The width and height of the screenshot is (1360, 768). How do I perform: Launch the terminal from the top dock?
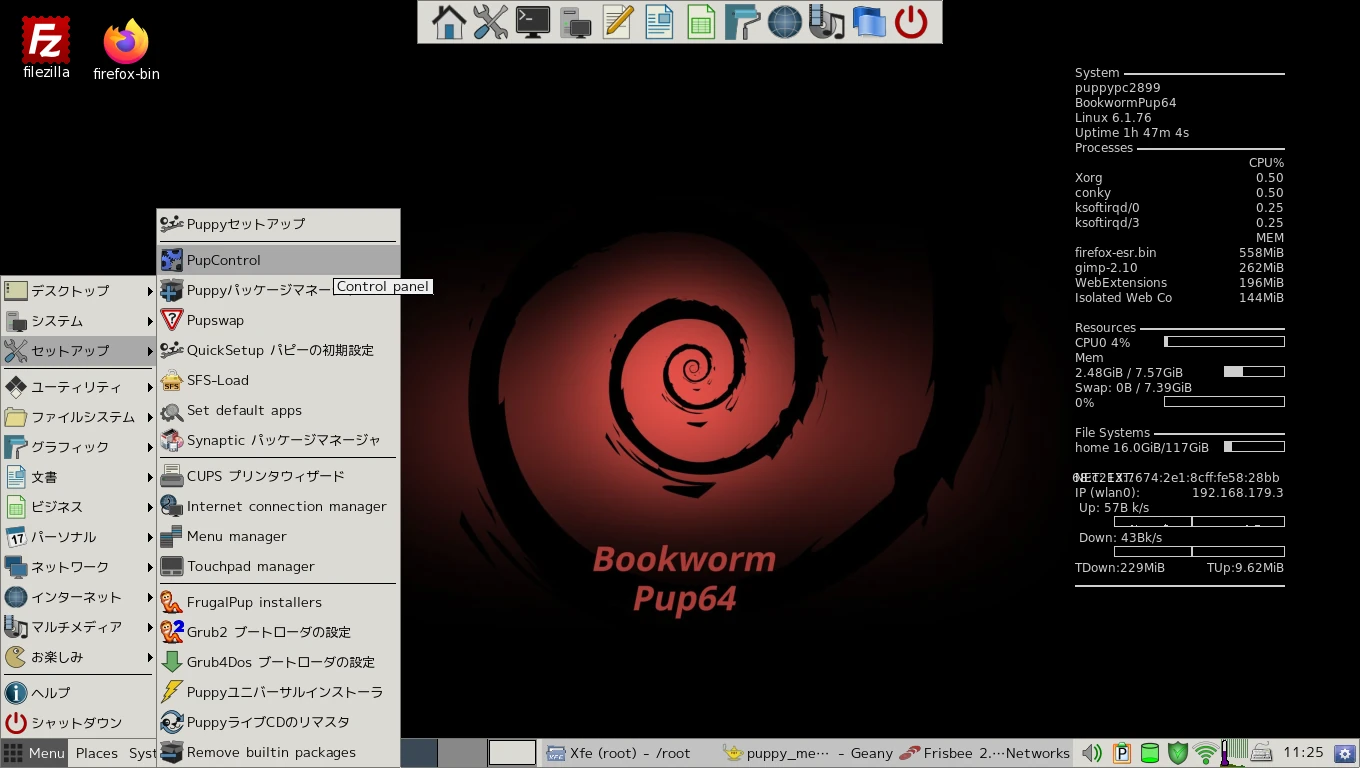(533, 22)
